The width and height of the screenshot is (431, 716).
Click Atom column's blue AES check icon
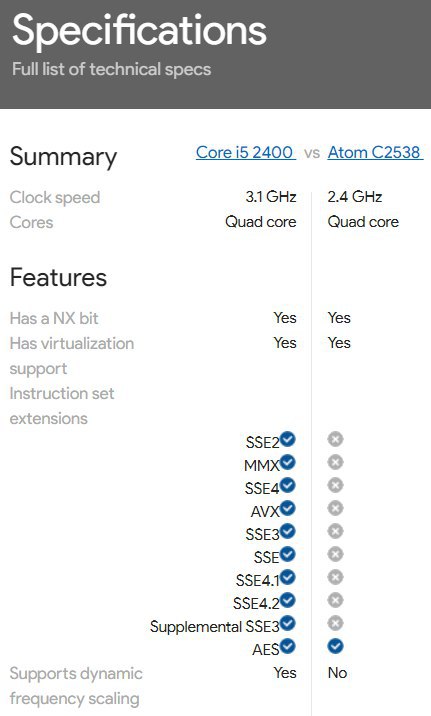tap(335, 646)
